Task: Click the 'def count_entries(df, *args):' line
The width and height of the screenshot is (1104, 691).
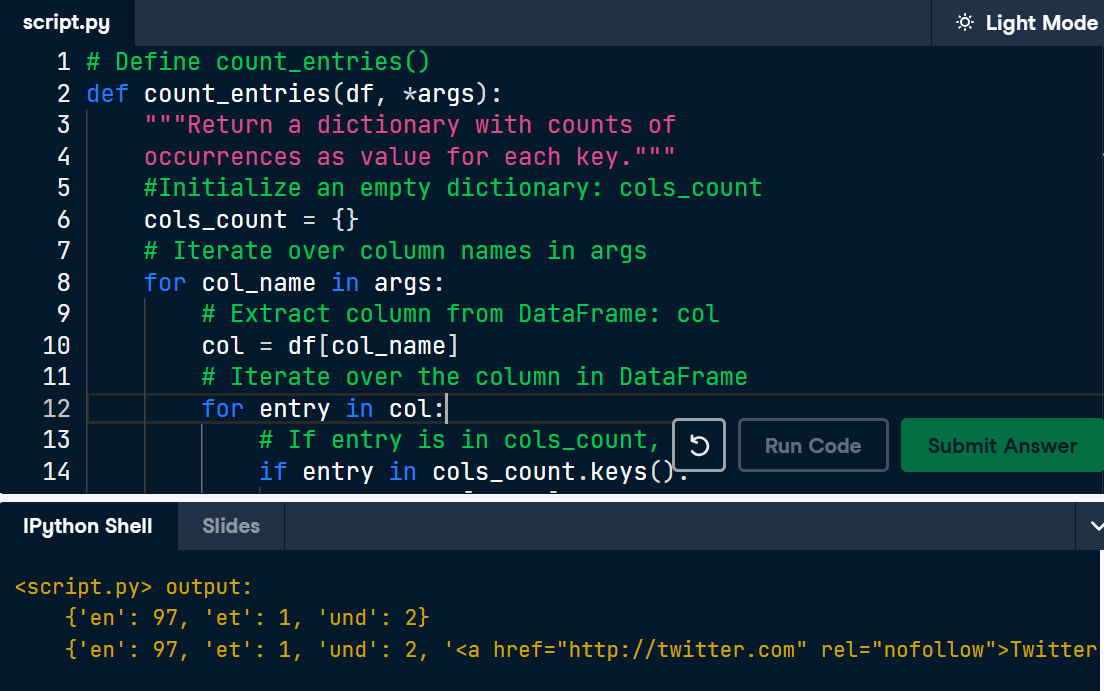Action: click(294, 94)
